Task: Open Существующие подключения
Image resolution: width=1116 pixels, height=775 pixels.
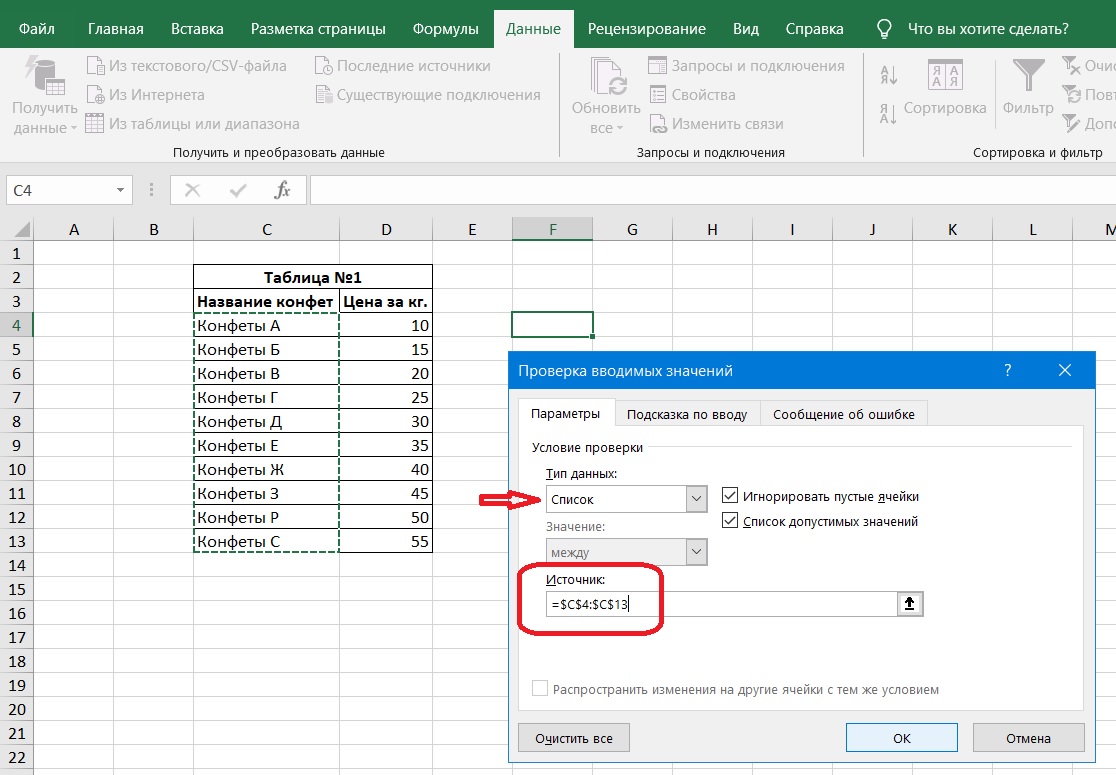Action: point(428,95)
